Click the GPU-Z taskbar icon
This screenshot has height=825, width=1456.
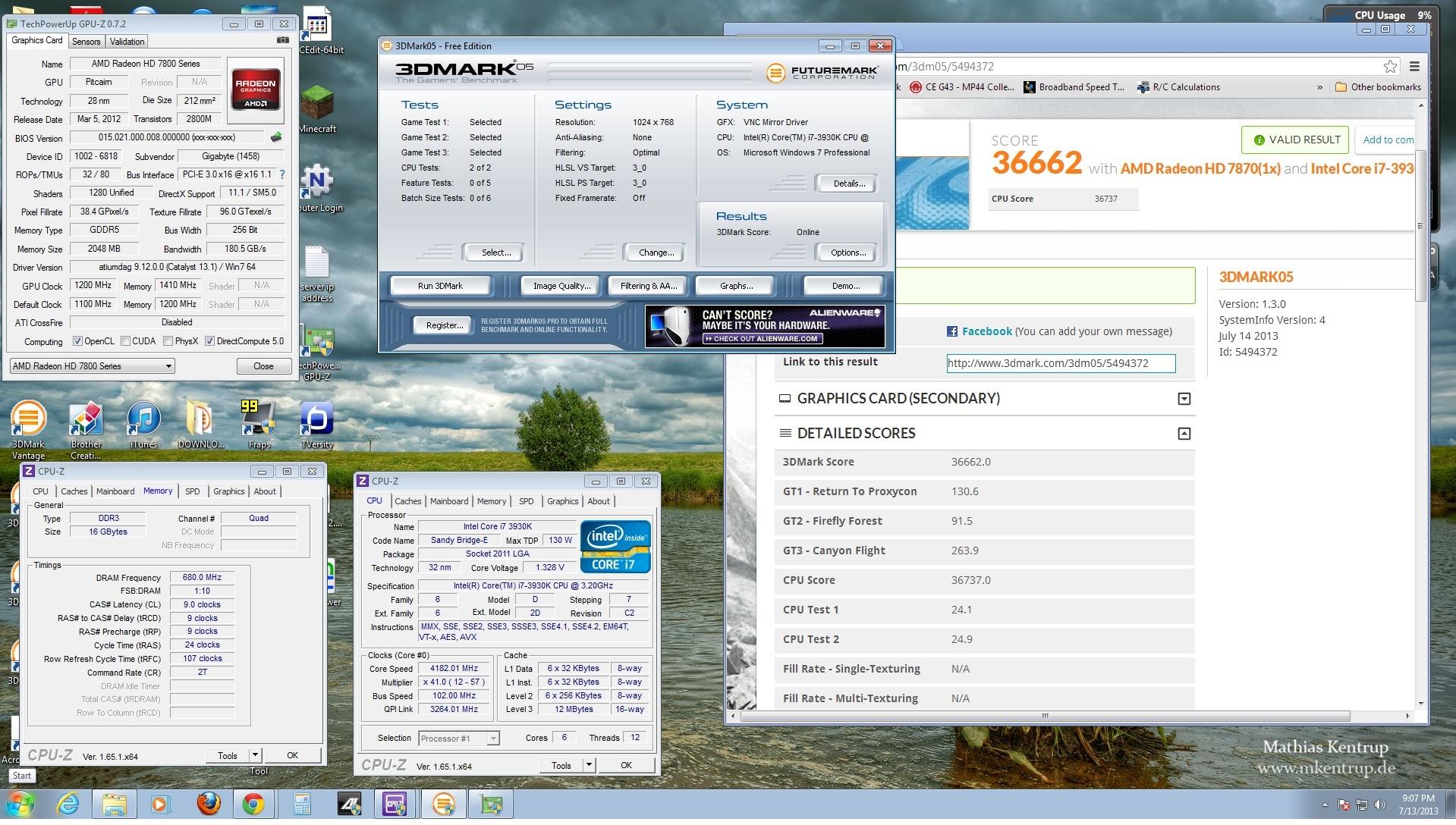pyautogui.click(x=491, y=804)
